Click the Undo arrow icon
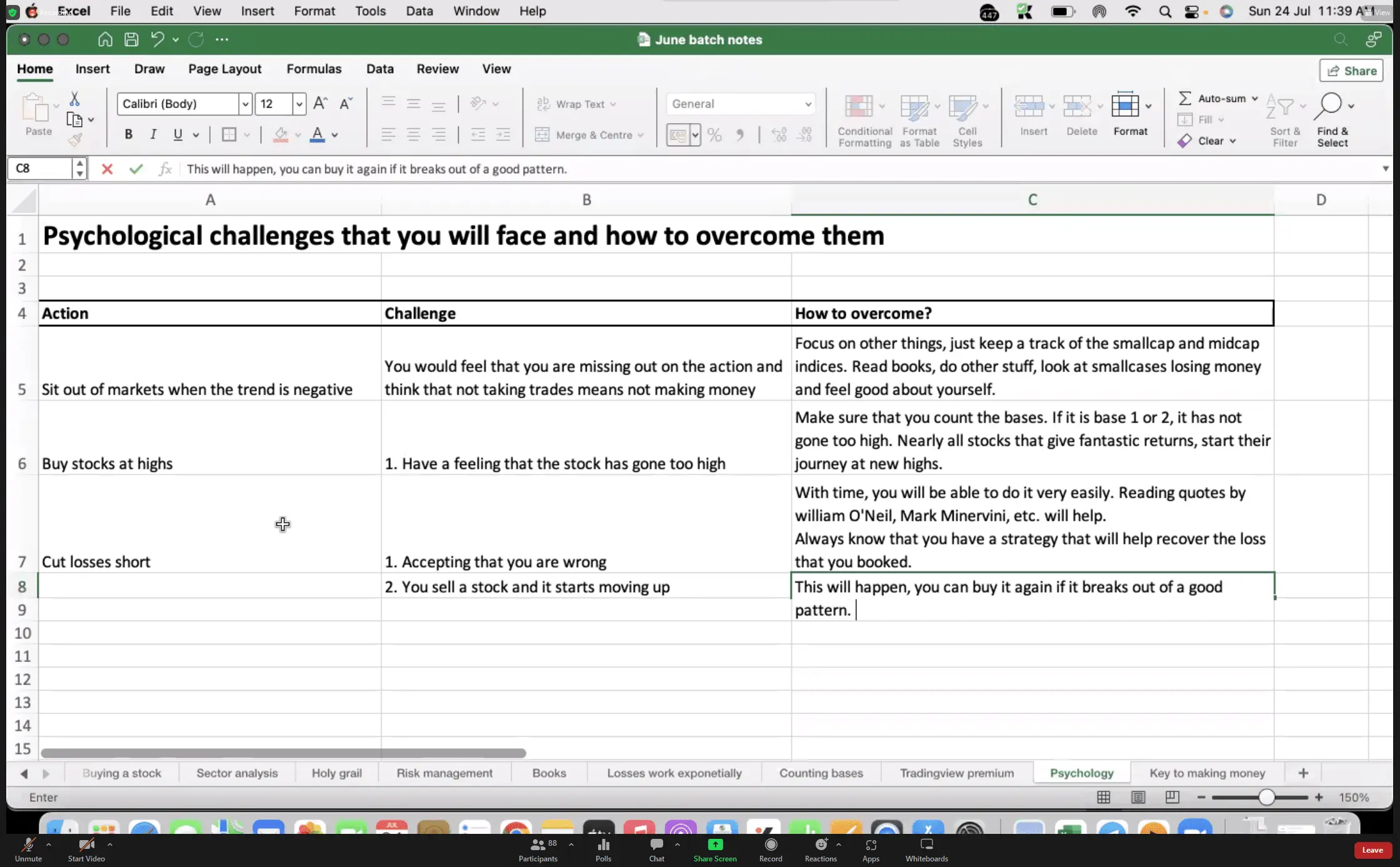1400x867 pixels. pos(157,39)
